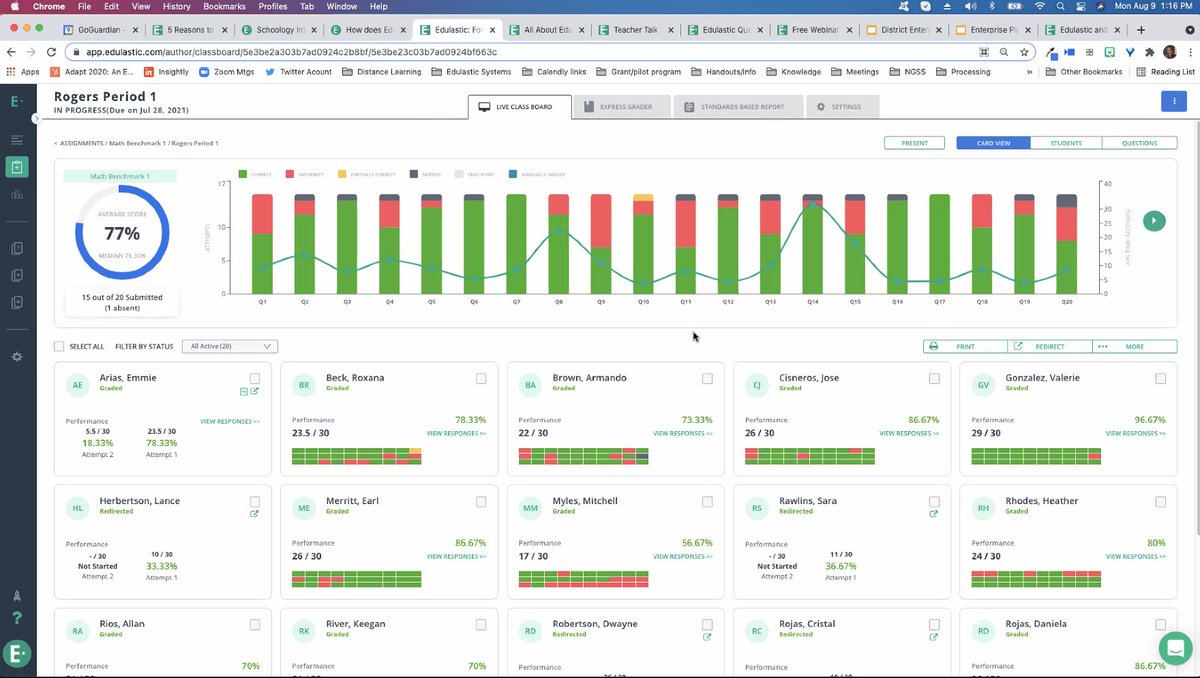
Task: Reload the page with the refresh icon
Action: pyautogui.click(x=52, y=52)
